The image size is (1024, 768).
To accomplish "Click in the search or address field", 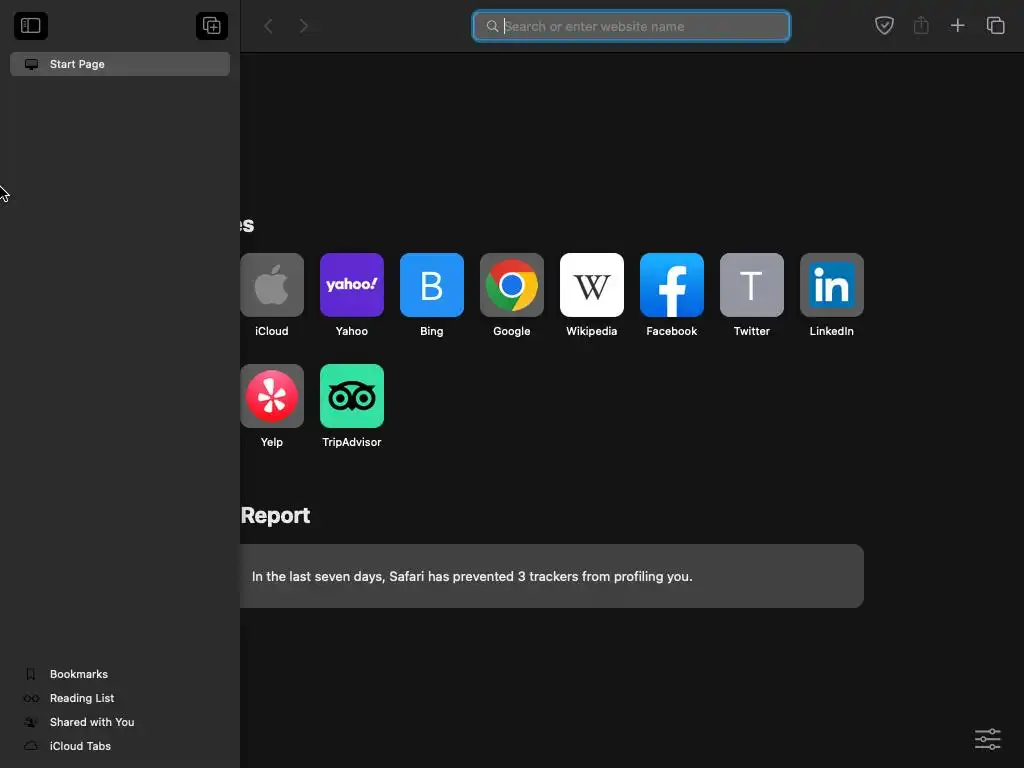I will [631, 26].
